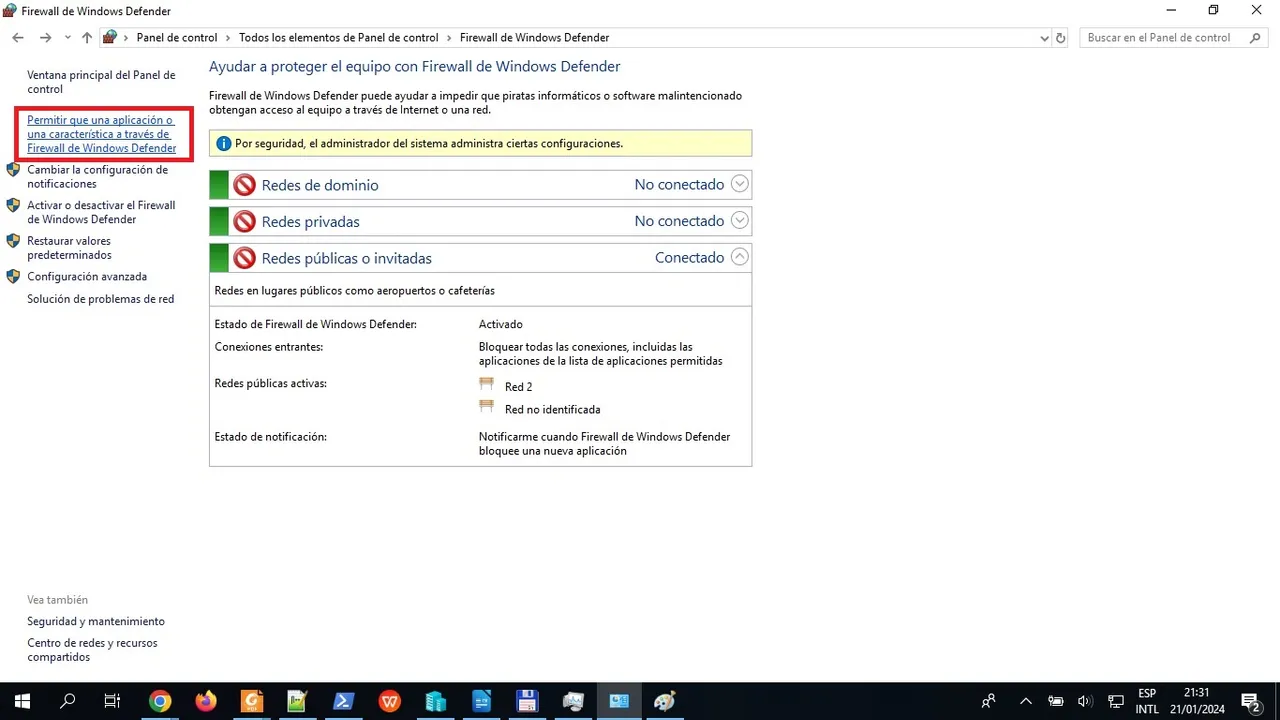This screenshot has height=720, width=1280.
Task: Click 'Todos los elementos de Panel de control' breadcrumb
Action: (338, 38)
